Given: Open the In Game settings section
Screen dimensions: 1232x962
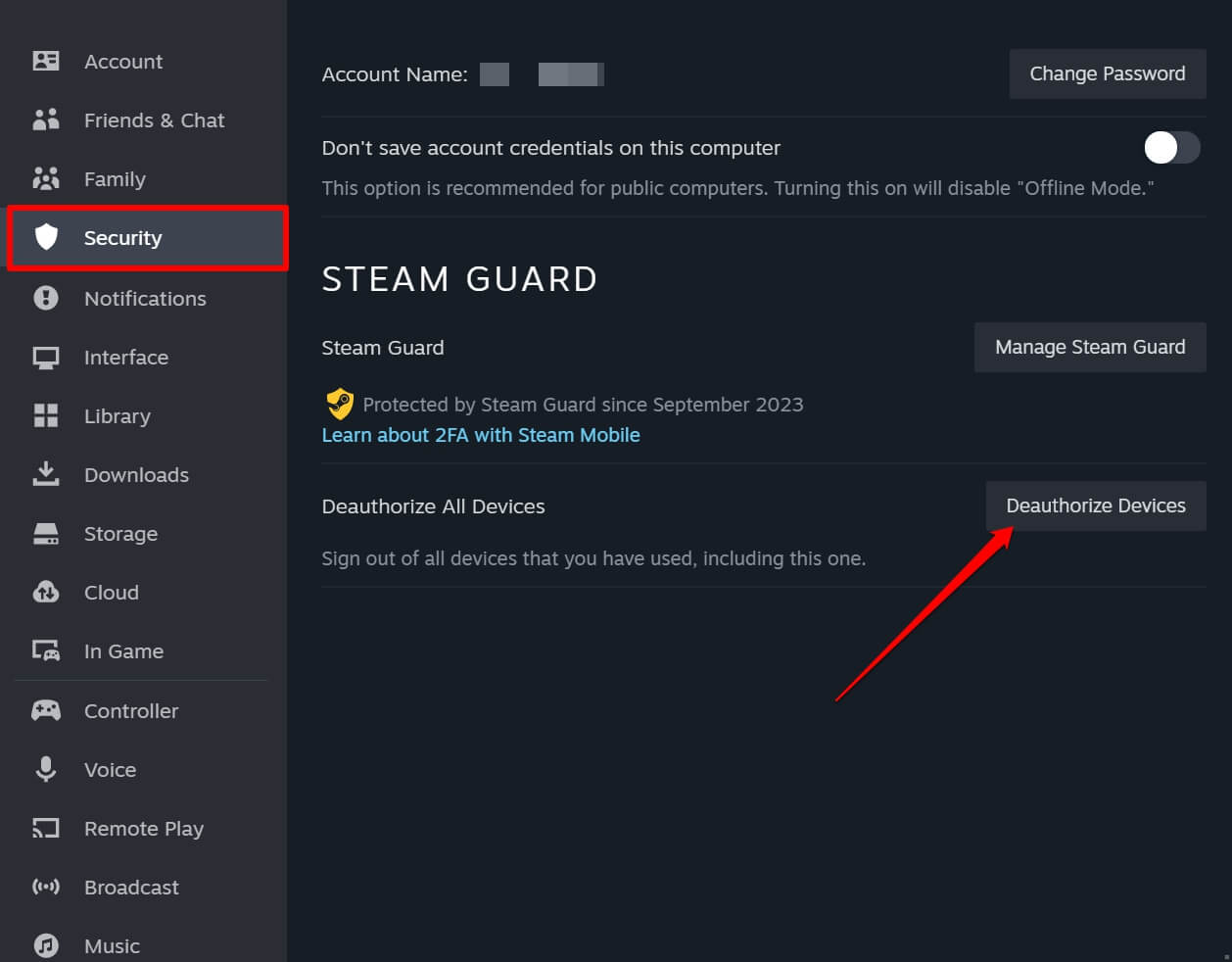Looking at the screenshot, I should [122, 650].
